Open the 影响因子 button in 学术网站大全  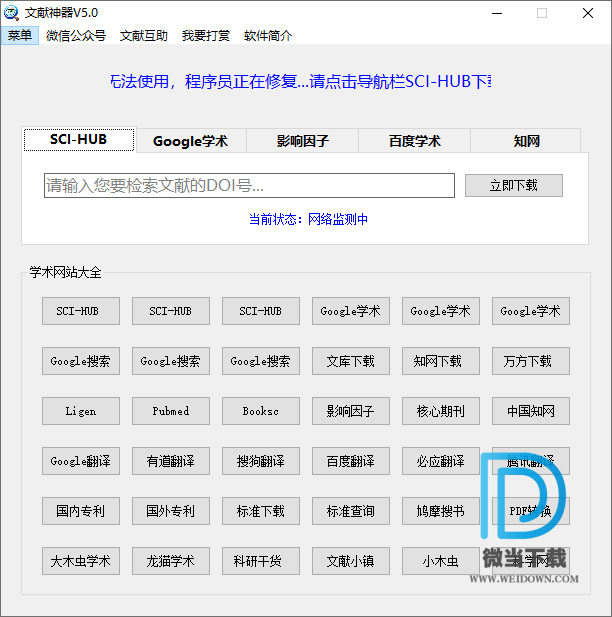tap(351, 411)
